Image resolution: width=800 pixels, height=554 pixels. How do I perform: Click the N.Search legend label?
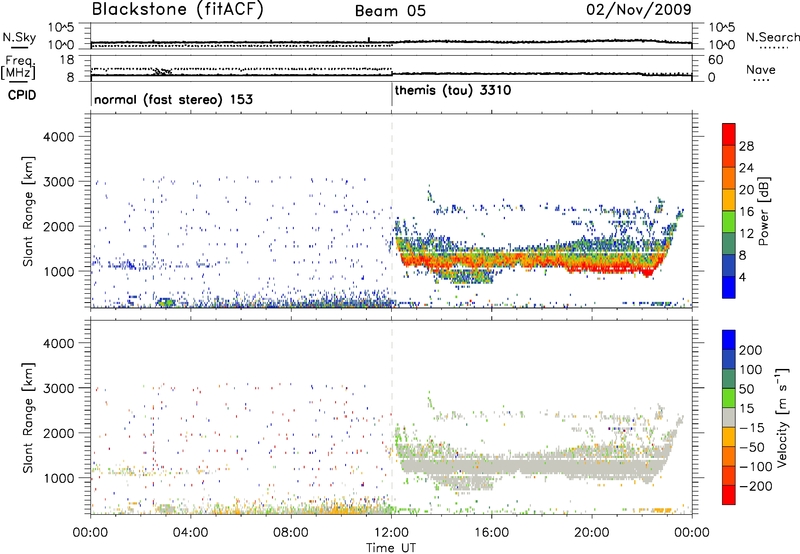pyautogui.click(x=772, y=37)
